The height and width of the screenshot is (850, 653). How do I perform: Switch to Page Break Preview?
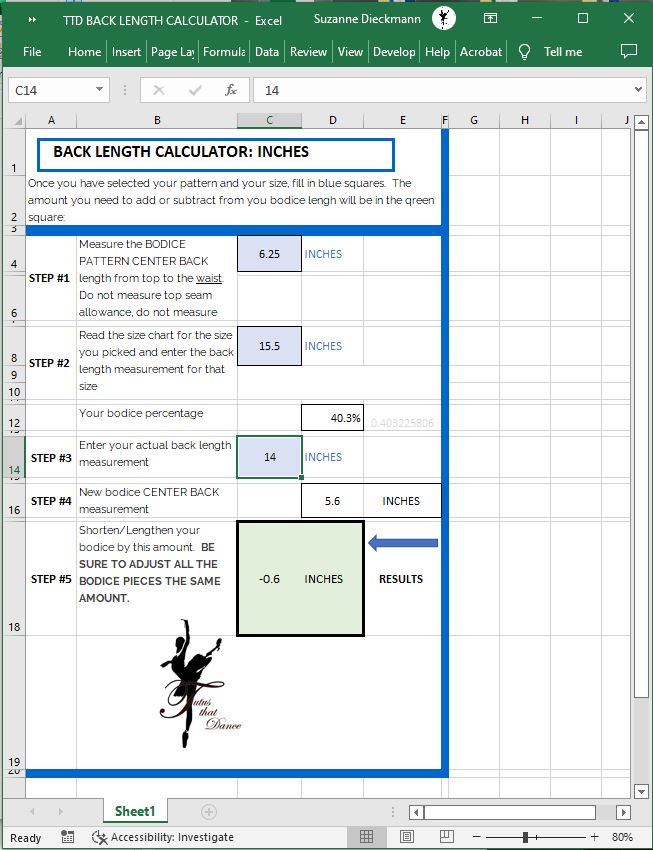[446, 837]
